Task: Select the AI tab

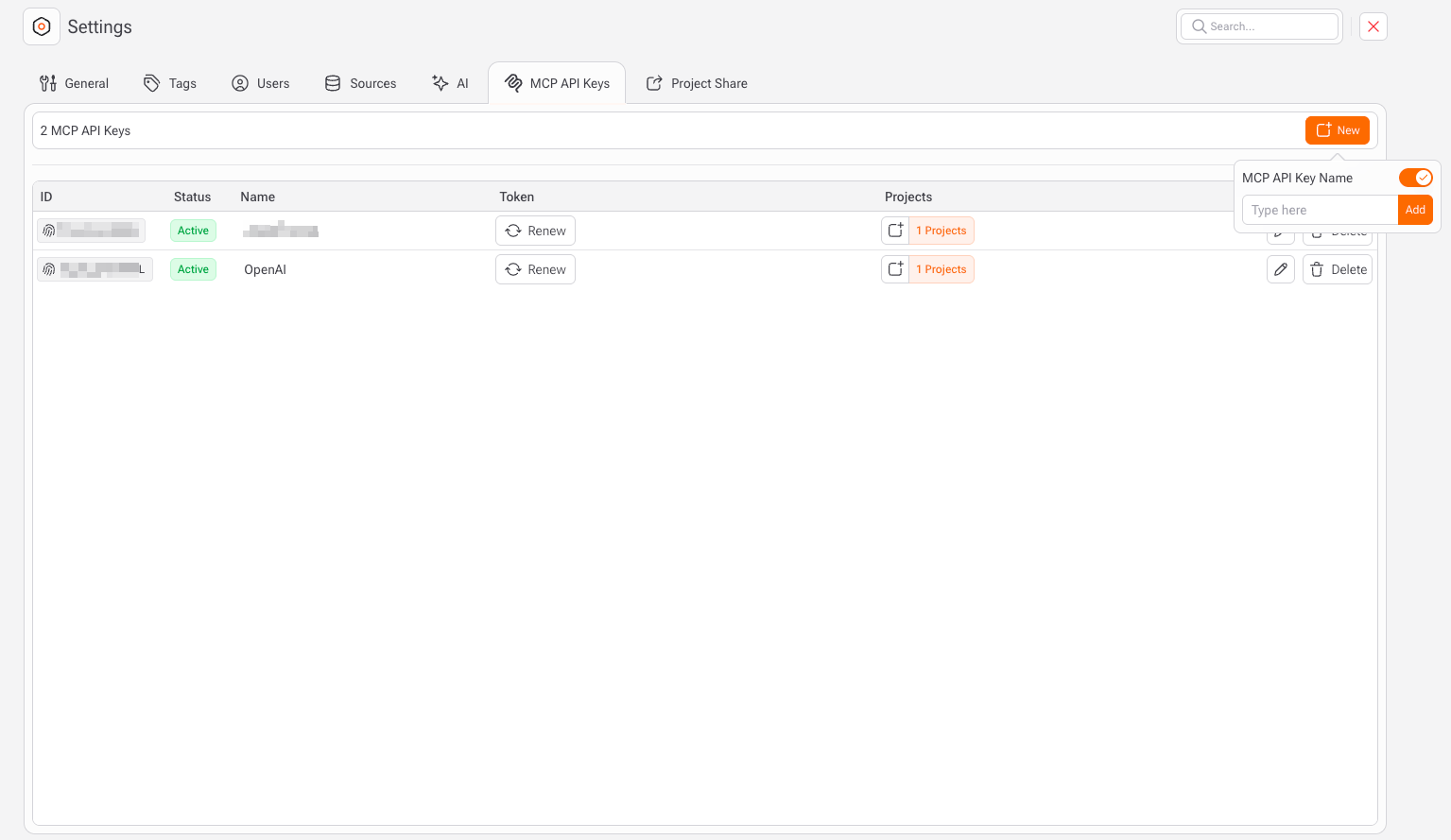Action: (450, 83)
